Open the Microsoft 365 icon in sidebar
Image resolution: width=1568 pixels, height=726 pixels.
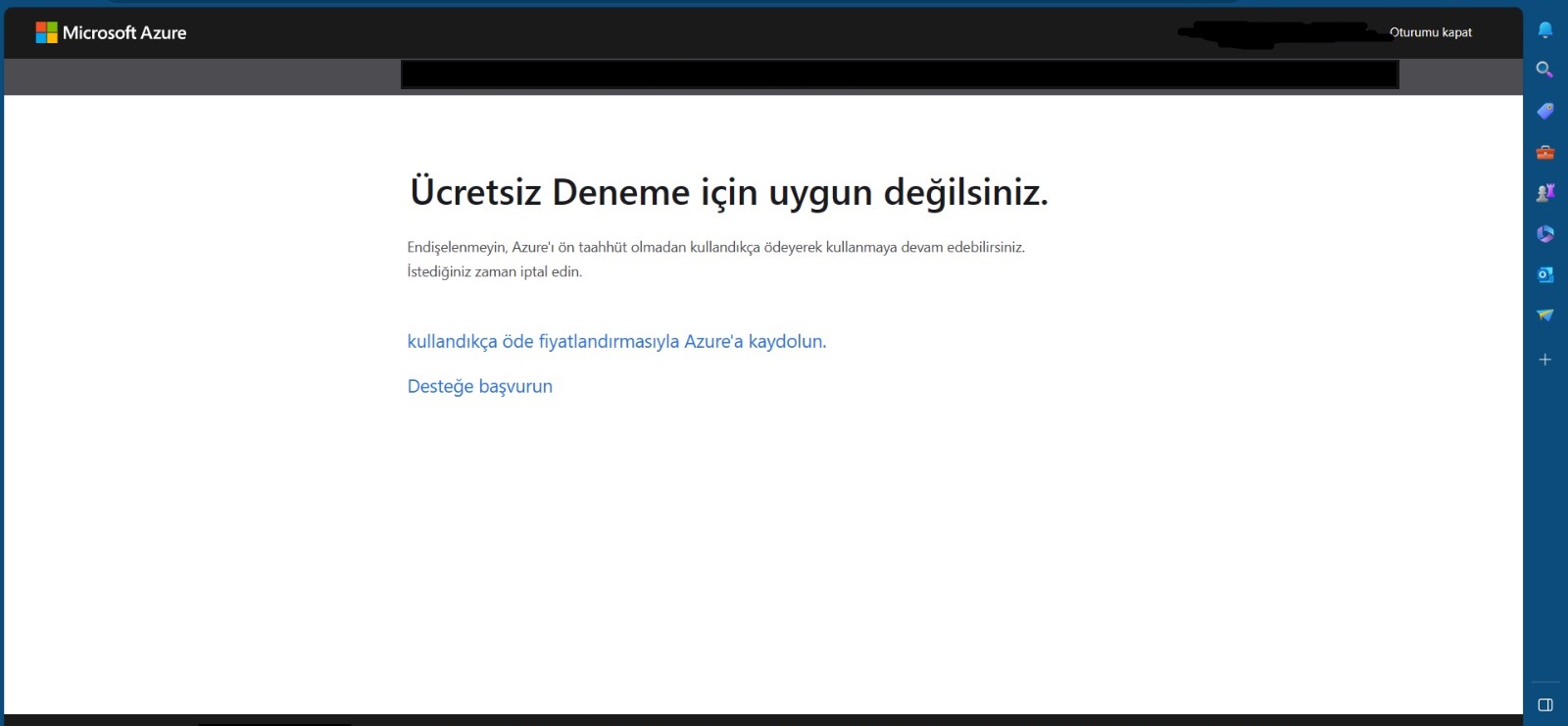1545,234
